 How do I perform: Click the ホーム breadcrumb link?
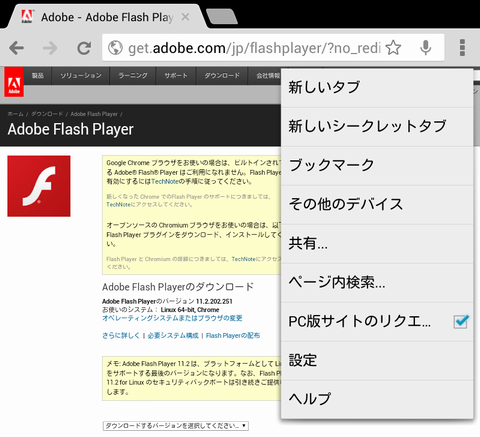click(15, 114)
